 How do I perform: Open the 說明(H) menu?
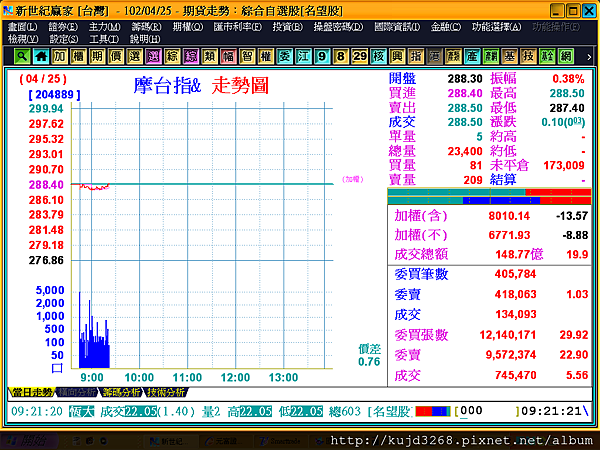point(145,39)
